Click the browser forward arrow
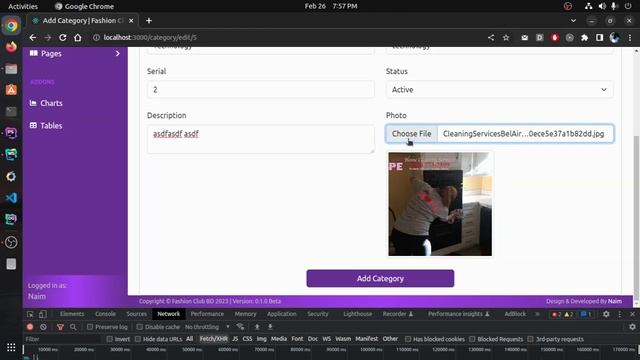Image resolution: width=640 pixels, height=360 pixels. tap(48, 38)
